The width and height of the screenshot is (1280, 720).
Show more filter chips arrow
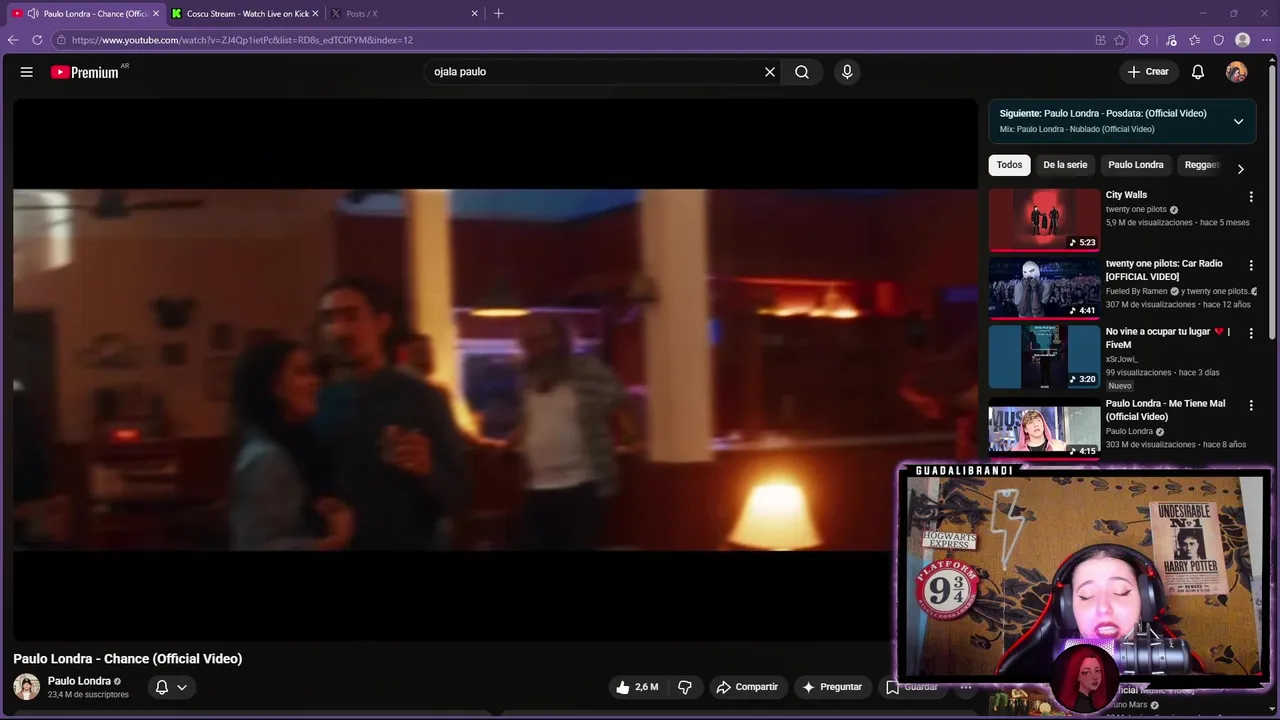pos(1241,169)
